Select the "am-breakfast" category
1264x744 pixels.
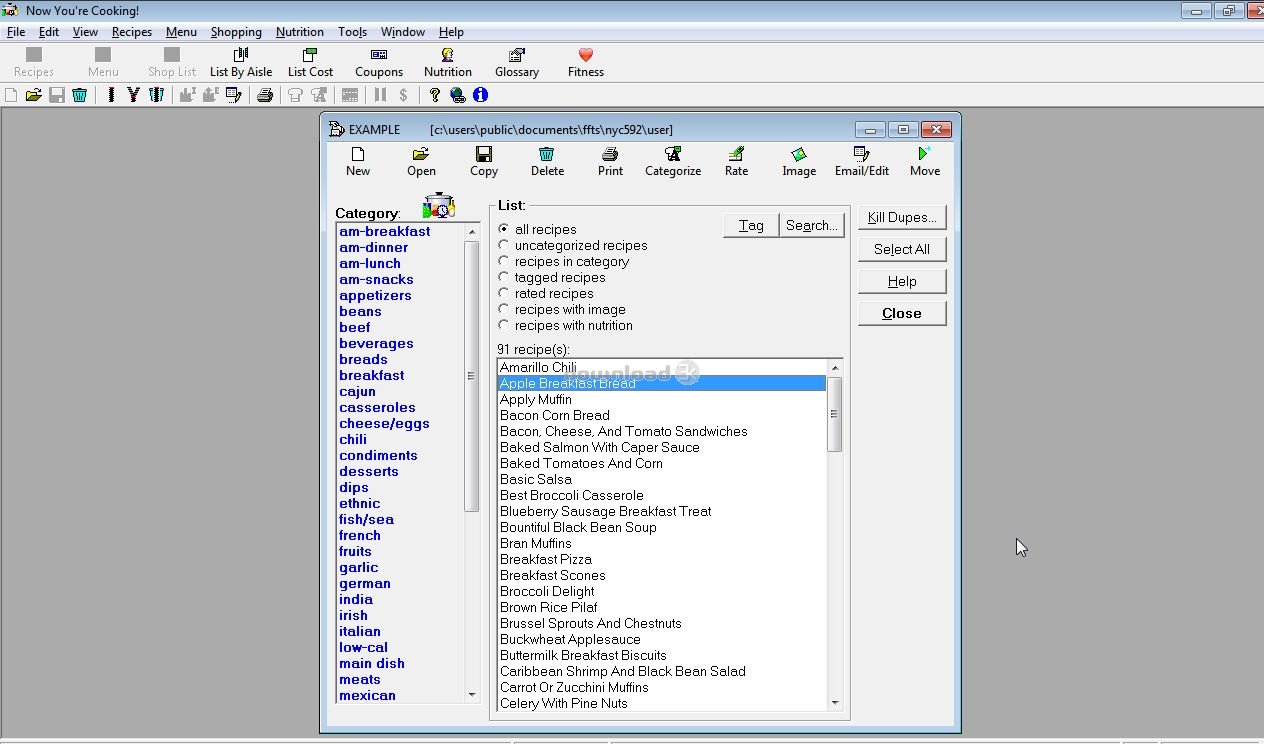click(x=385, y=231)
